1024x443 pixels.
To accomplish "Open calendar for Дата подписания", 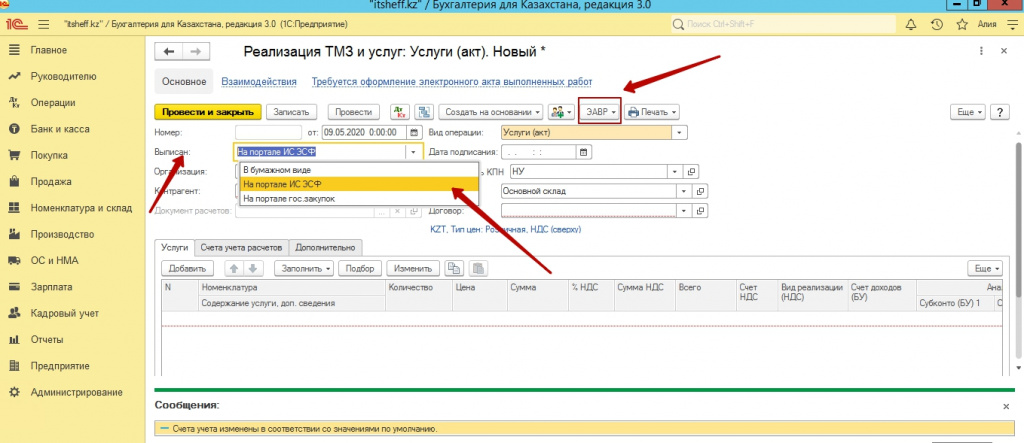I will tap(584, 152).
